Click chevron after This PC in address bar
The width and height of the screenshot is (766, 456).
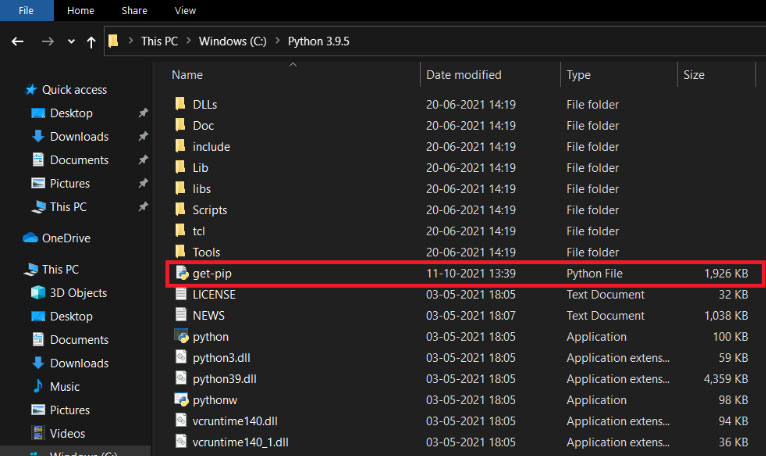pyautogui.click(x=189, y=41)
